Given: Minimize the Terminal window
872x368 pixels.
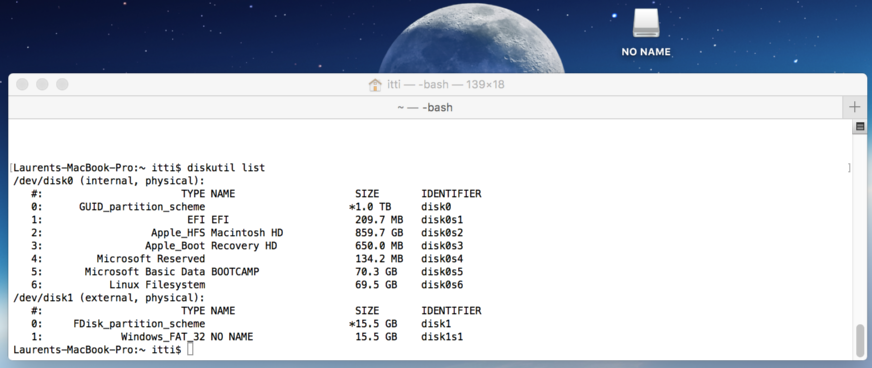Looking at the screenshot, I should tap(42, 84).
